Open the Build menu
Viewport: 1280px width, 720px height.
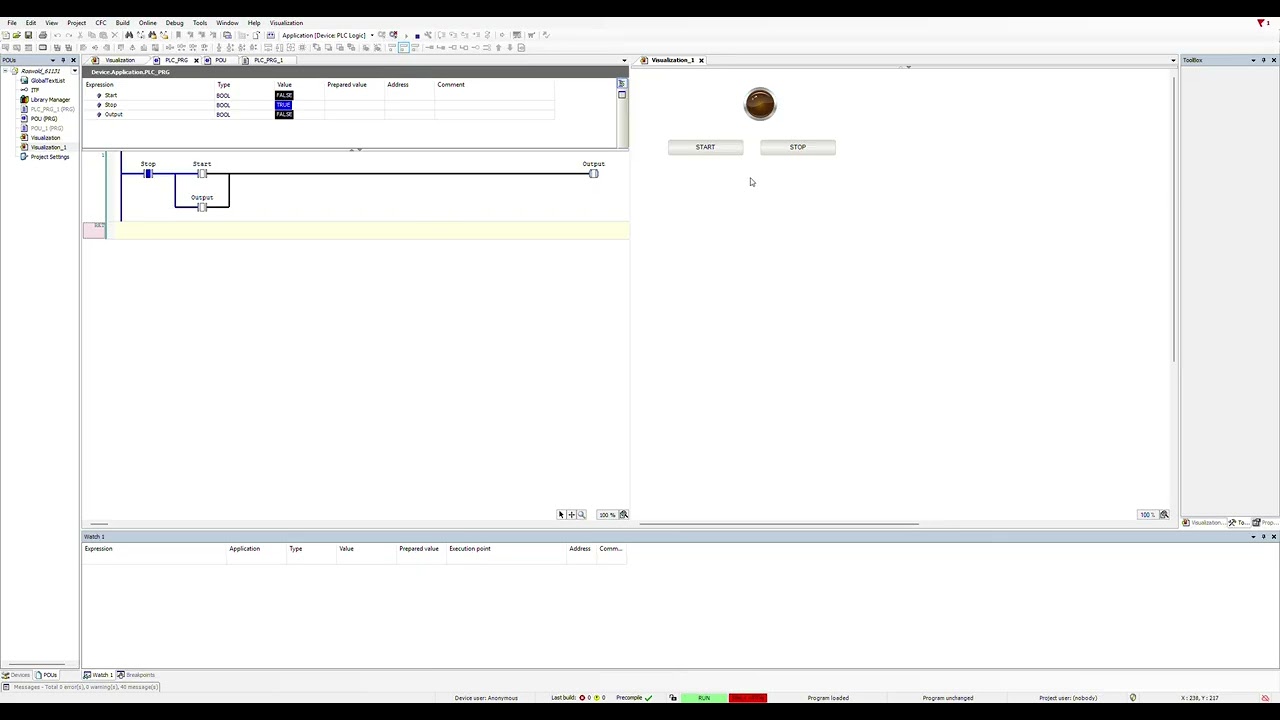(x=122, y=23)
